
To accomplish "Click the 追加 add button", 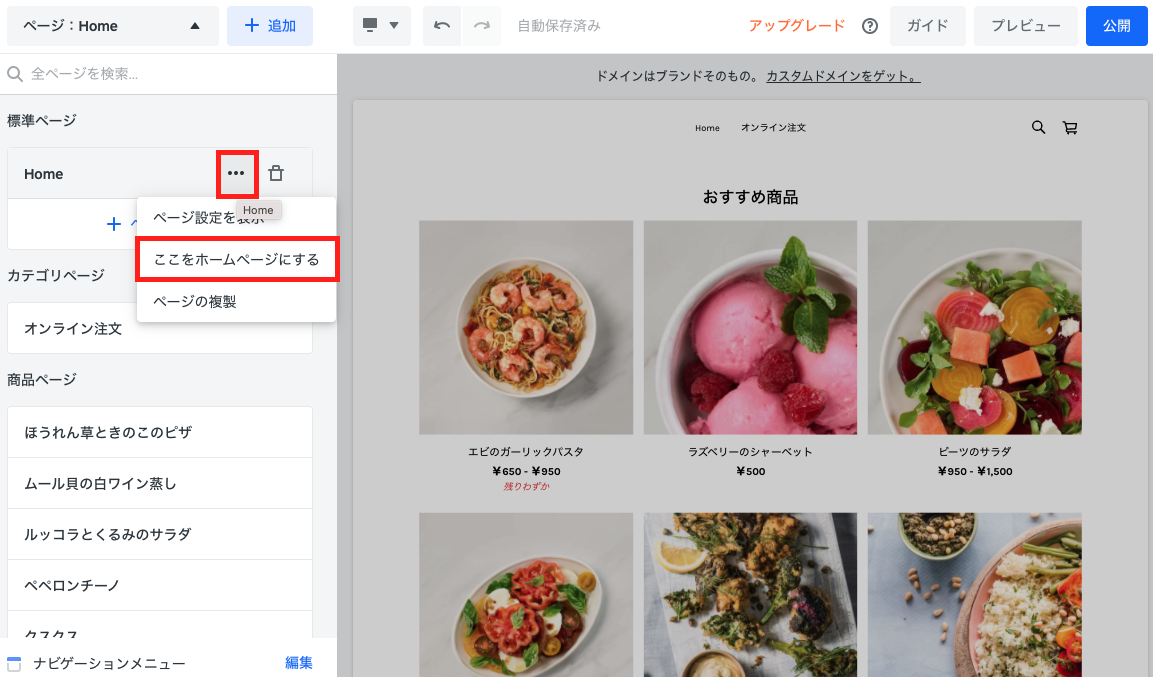I will coord(270,26).
